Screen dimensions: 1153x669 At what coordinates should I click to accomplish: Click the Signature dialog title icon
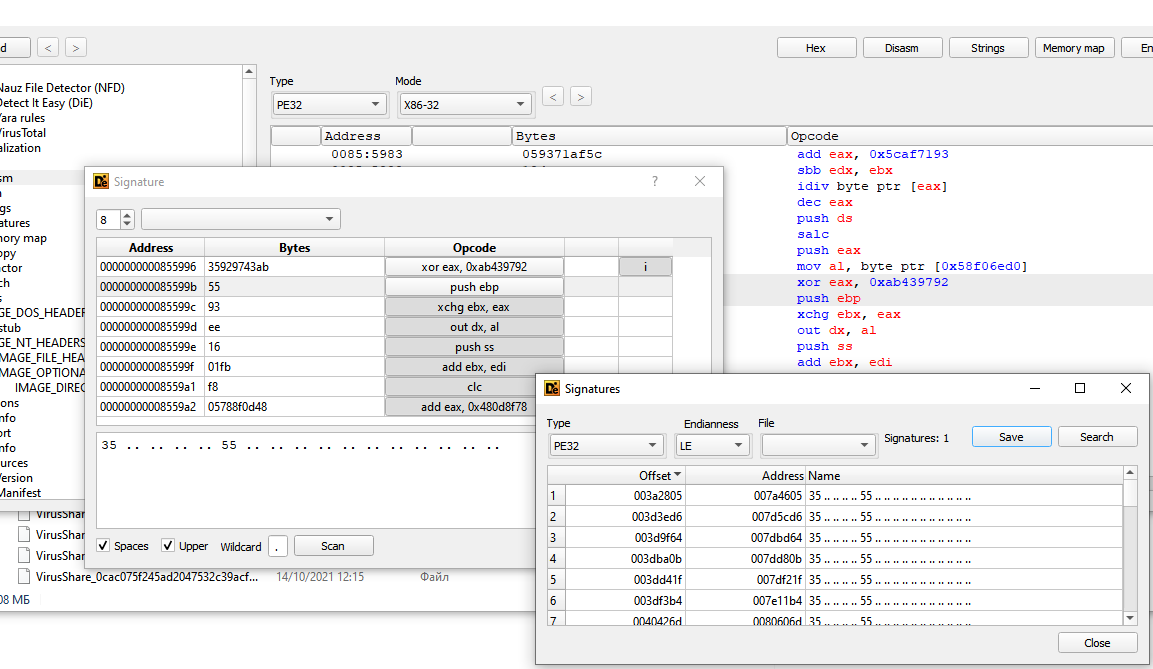tap(101, 181)
